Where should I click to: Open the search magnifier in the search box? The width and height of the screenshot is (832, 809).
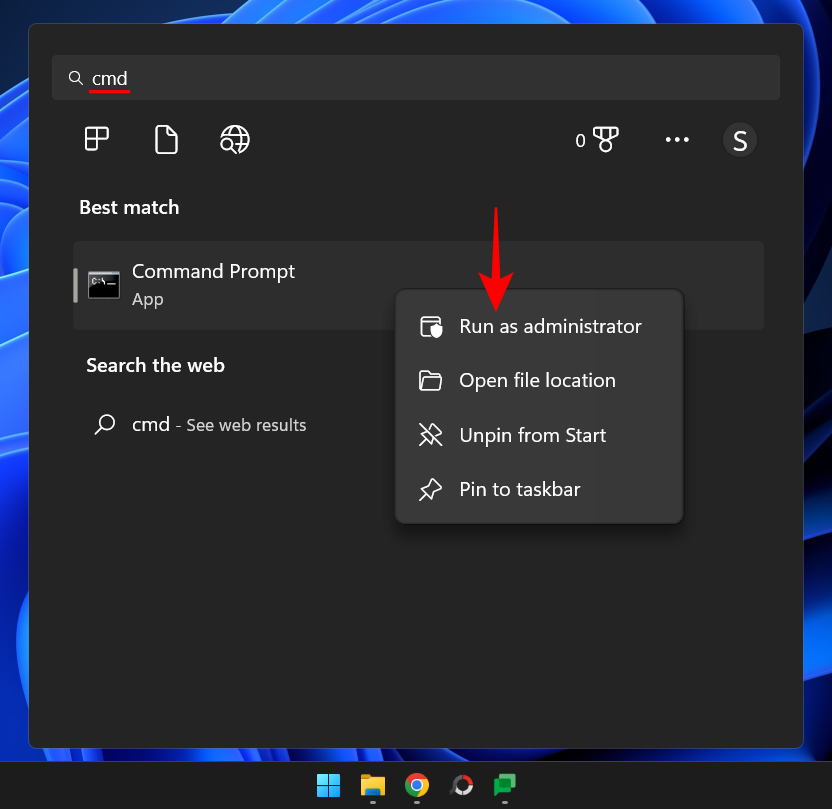75,77
